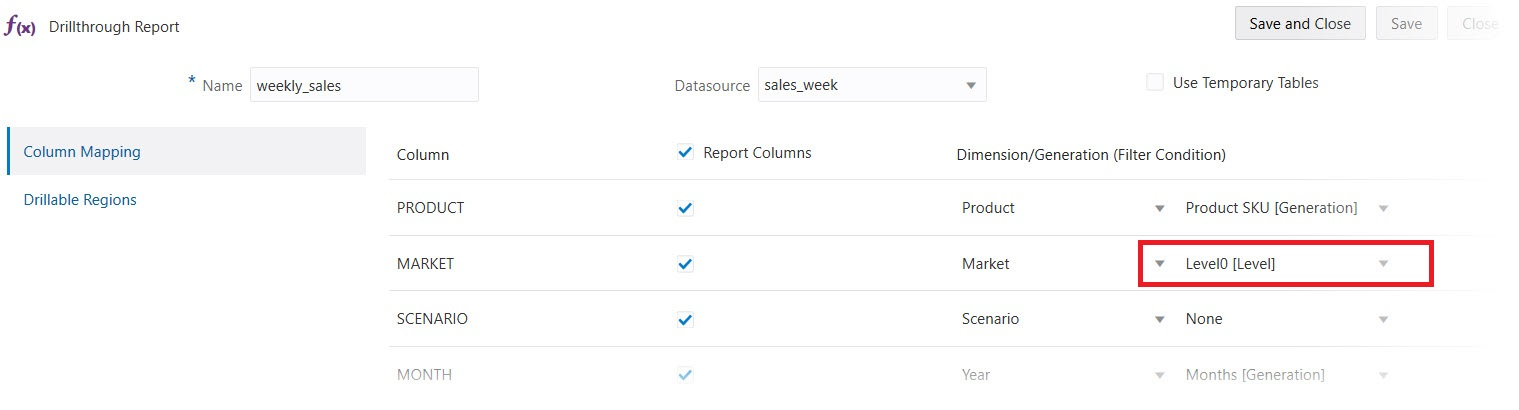Uncheck the MARKET report column checkbox

tap(685, 264)
